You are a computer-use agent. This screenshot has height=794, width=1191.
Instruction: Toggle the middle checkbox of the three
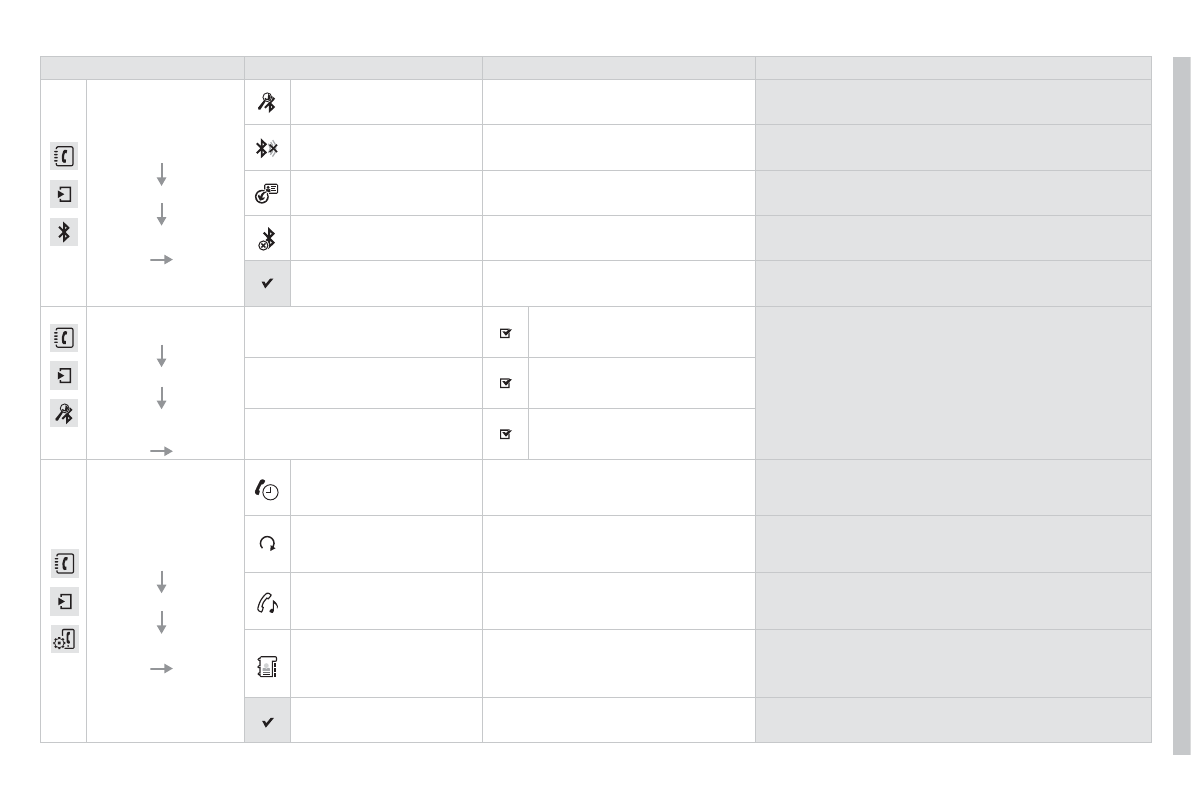coord(505,383)
